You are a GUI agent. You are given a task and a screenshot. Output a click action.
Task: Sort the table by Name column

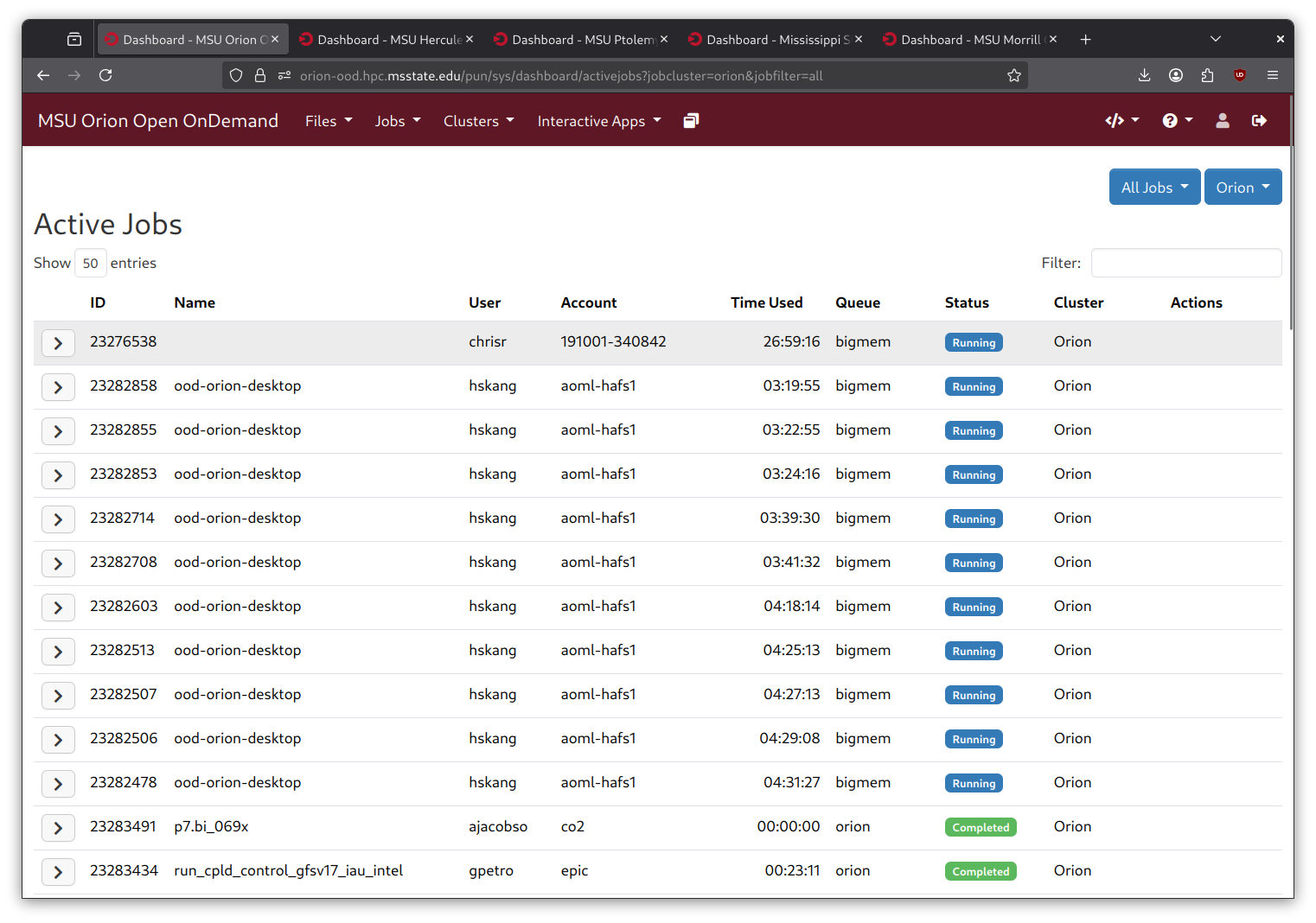click(195, 302)
